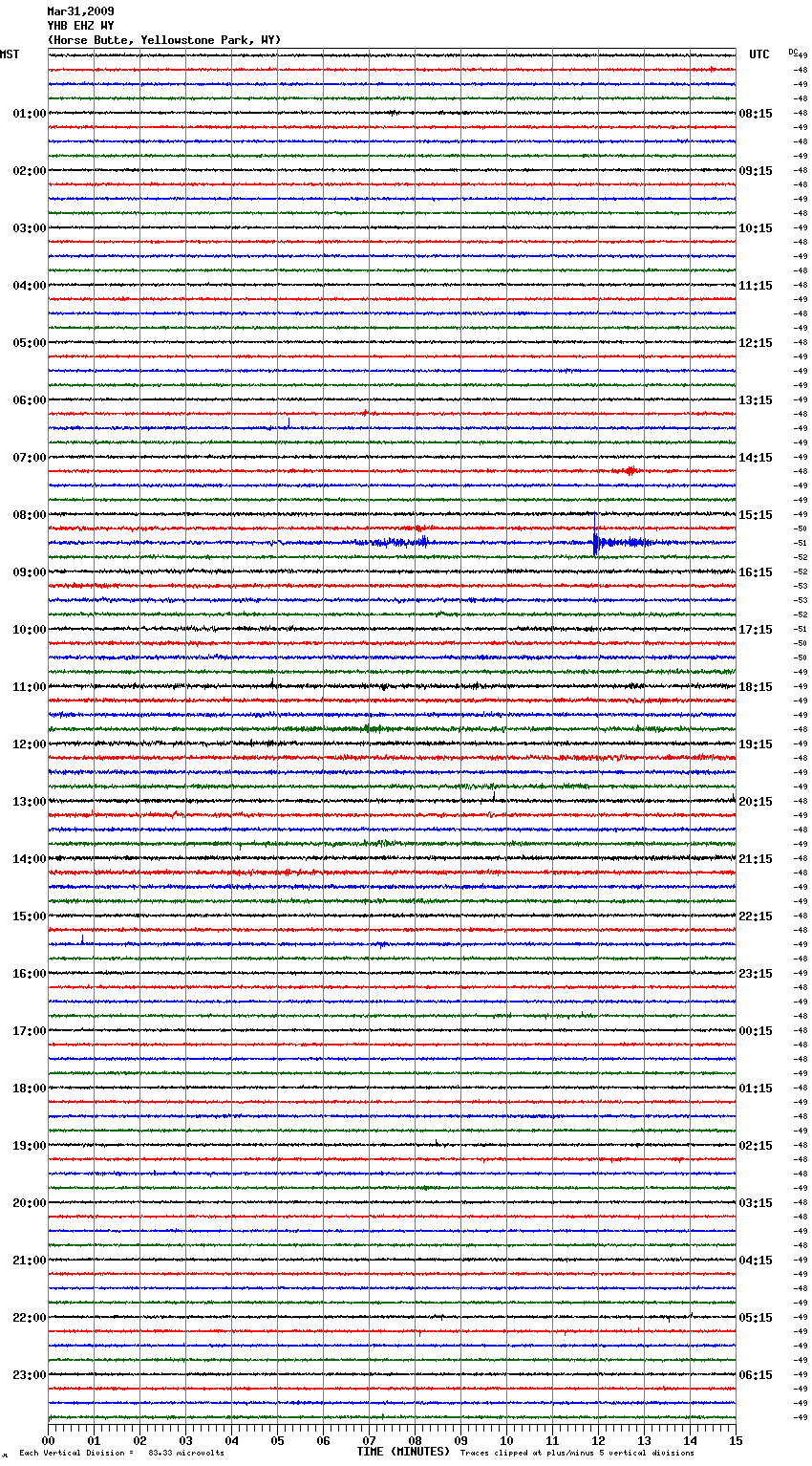Select the 17:00 MST time label
The width and height of the screenshot is (812, 1466).
30,1031
